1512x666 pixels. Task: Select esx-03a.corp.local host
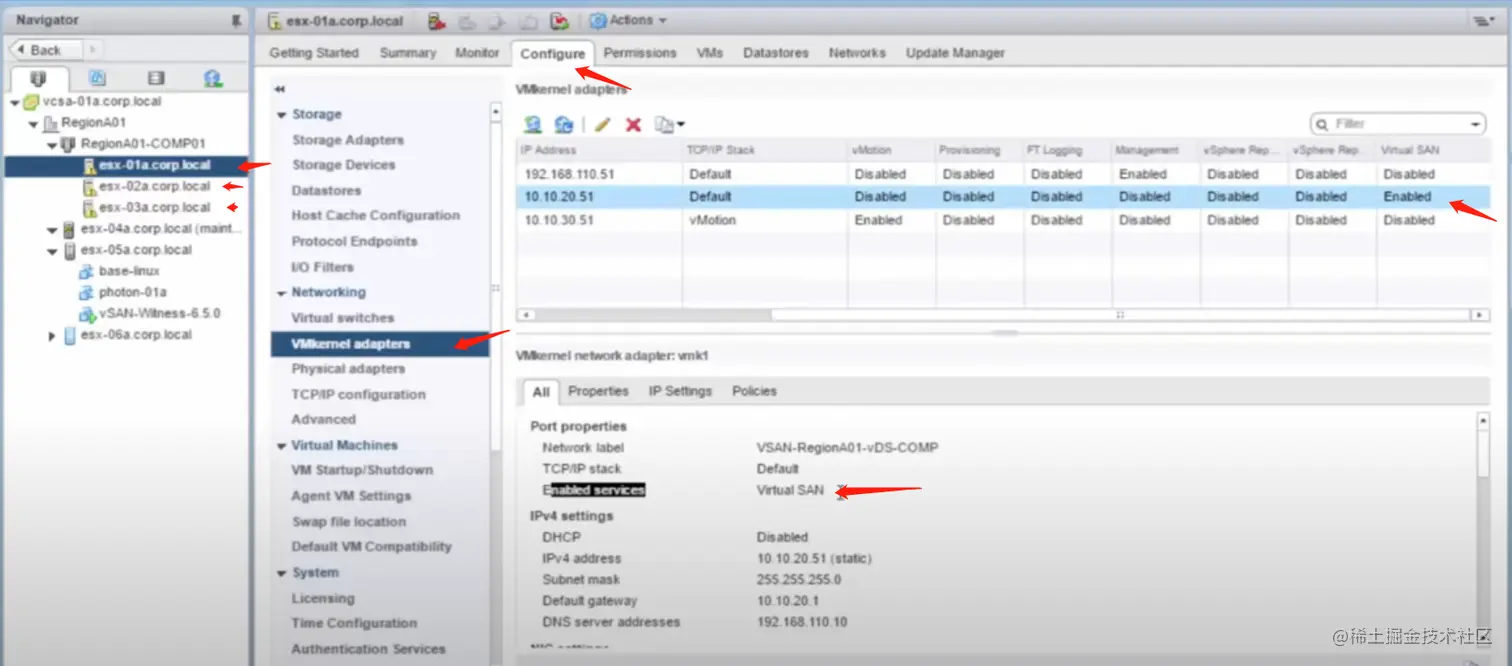coord(155,207)
